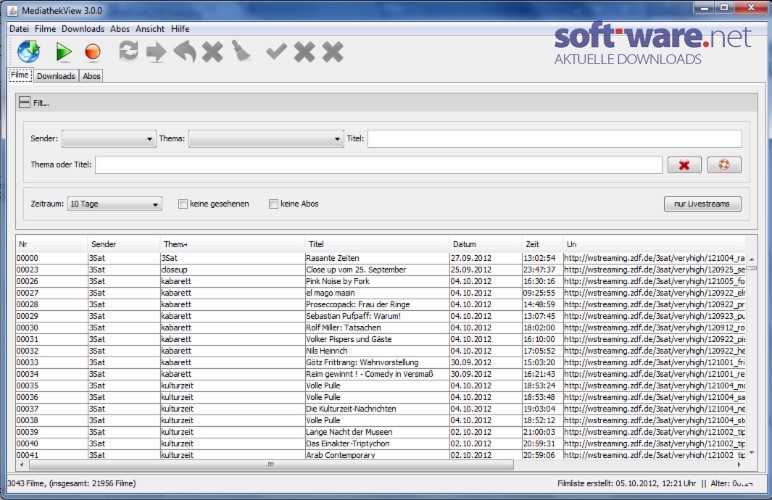
Task: Click the time cell 18:53:48
Action: click(543, 397)
